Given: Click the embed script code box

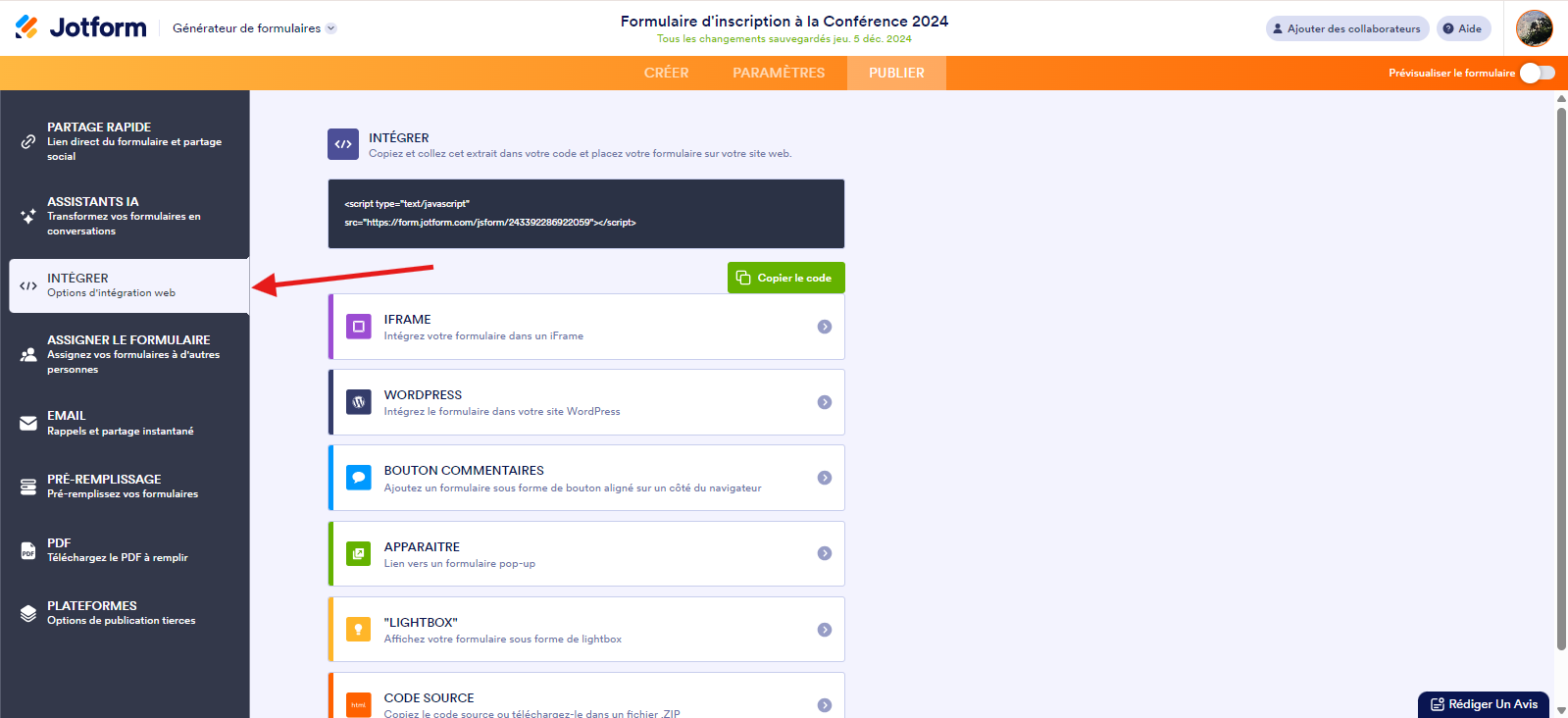Looking at the screenshot, I should point(586,214).
